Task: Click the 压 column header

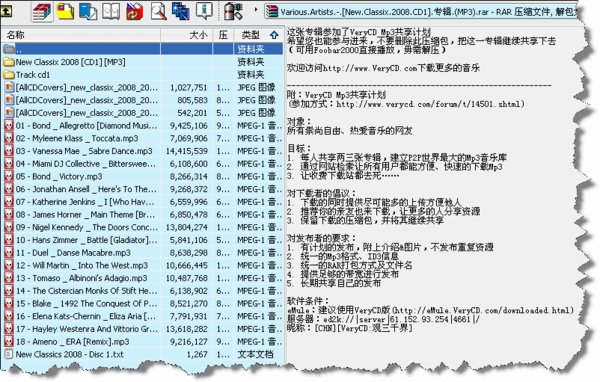Action: pos(223,35)
